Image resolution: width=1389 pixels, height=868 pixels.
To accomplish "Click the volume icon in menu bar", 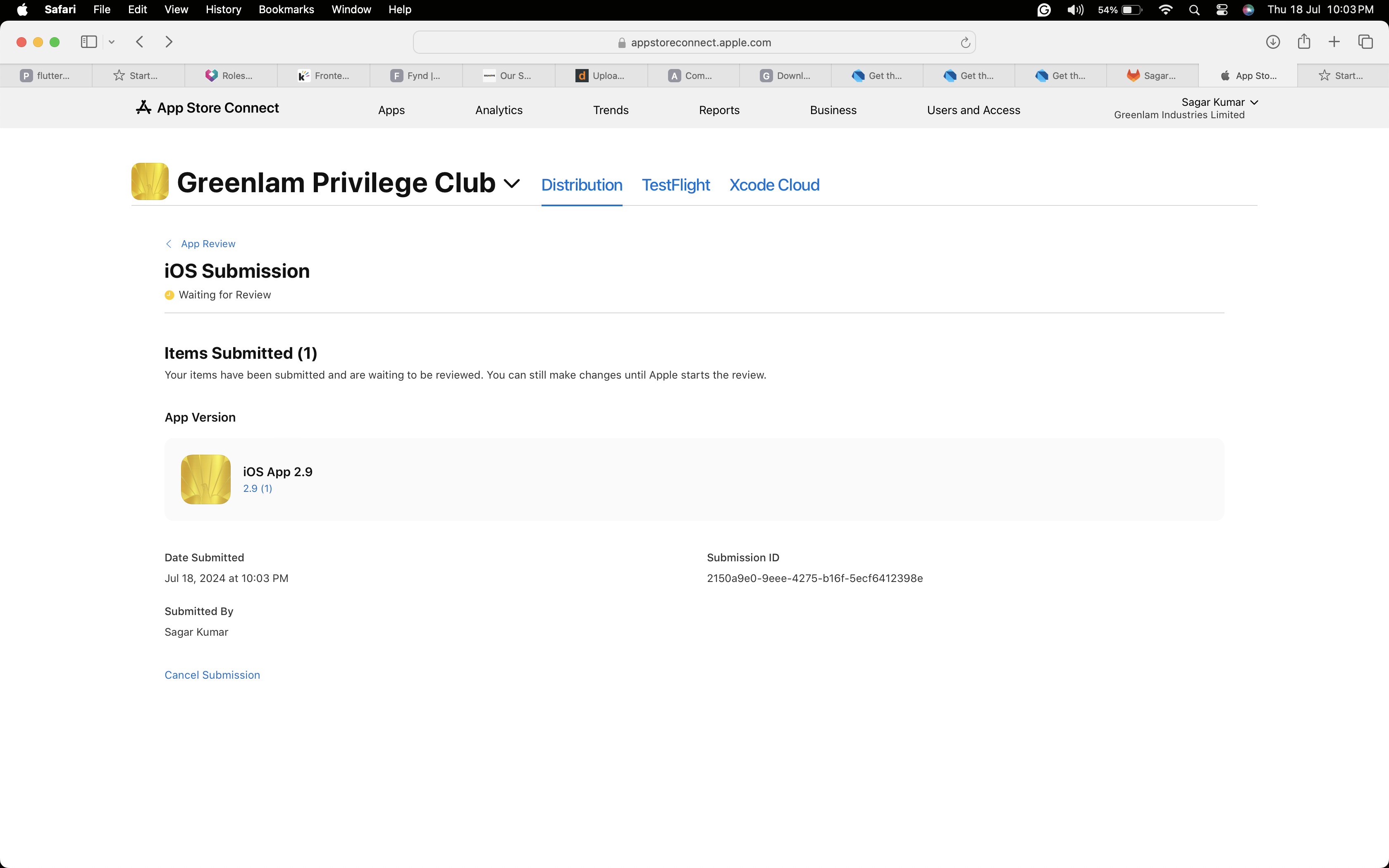I will coord(1075,10).
